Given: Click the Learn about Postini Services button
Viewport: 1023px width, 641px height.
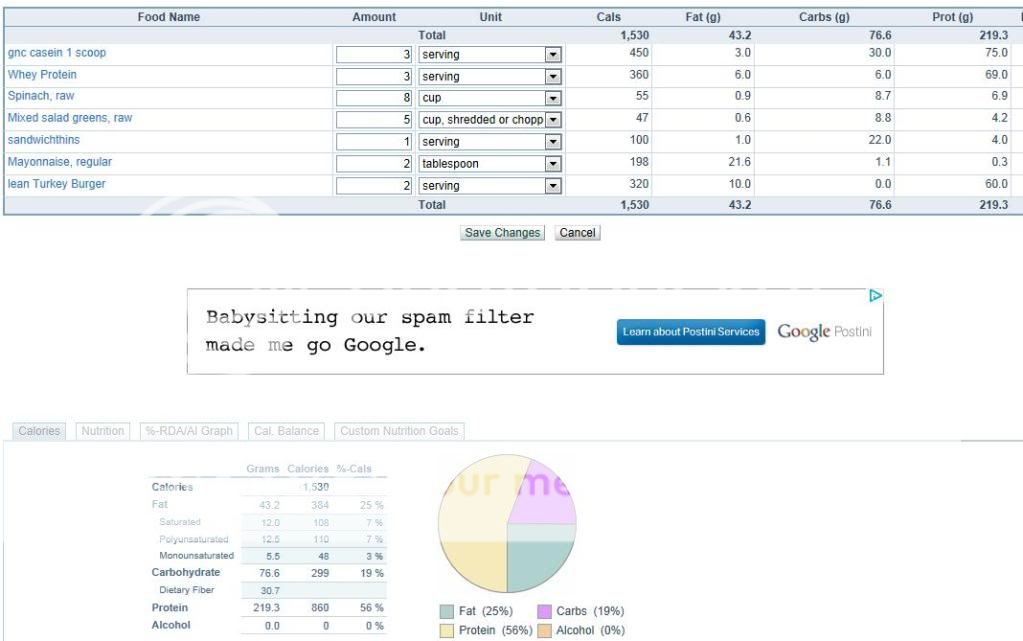Looking at the screenshot, I should (690, 332).
